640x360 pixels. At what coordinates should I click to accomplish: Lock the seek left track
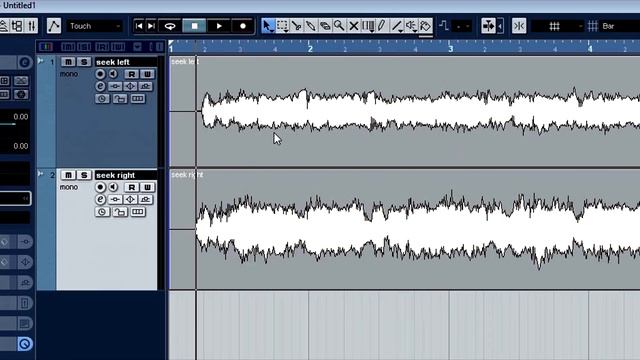click(x=120, y=98)
